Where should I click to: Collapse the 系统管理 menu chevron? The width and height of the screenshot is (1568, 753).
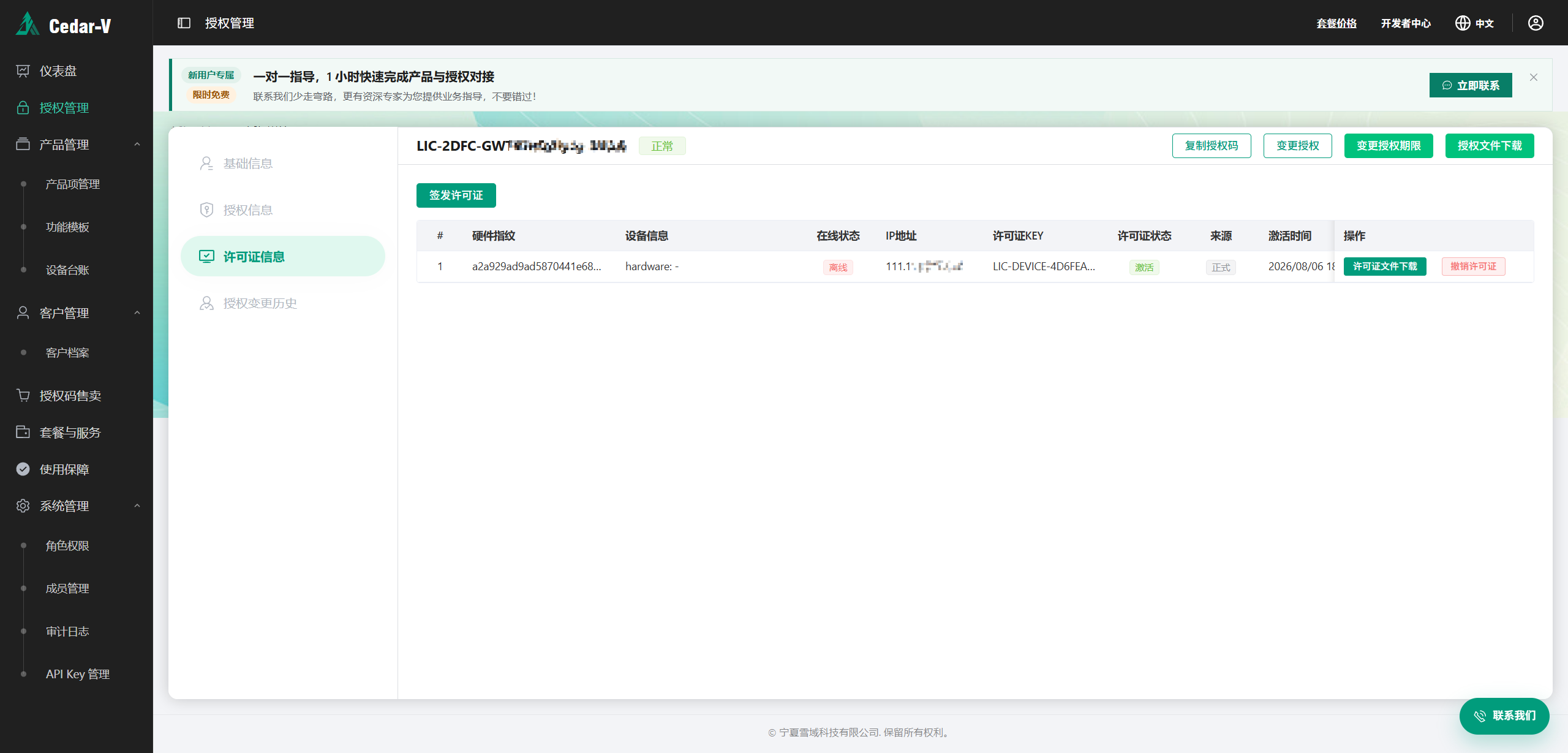coord(137,506)
